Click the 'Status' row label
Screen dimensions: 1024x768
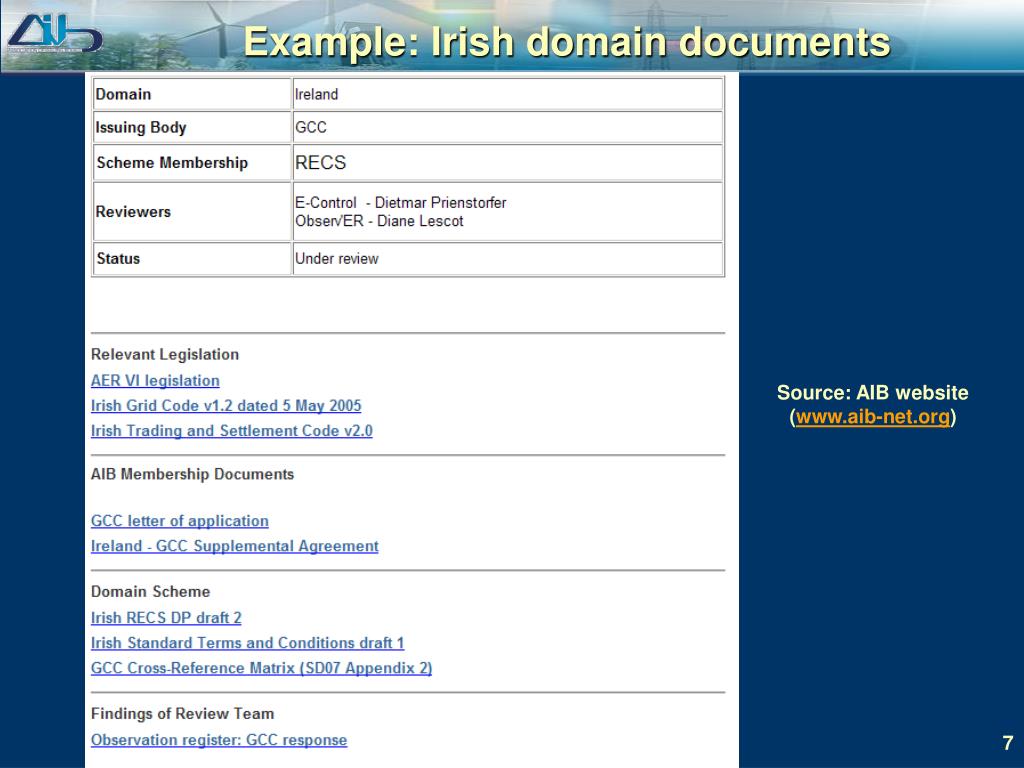click(x=118, y=259)
